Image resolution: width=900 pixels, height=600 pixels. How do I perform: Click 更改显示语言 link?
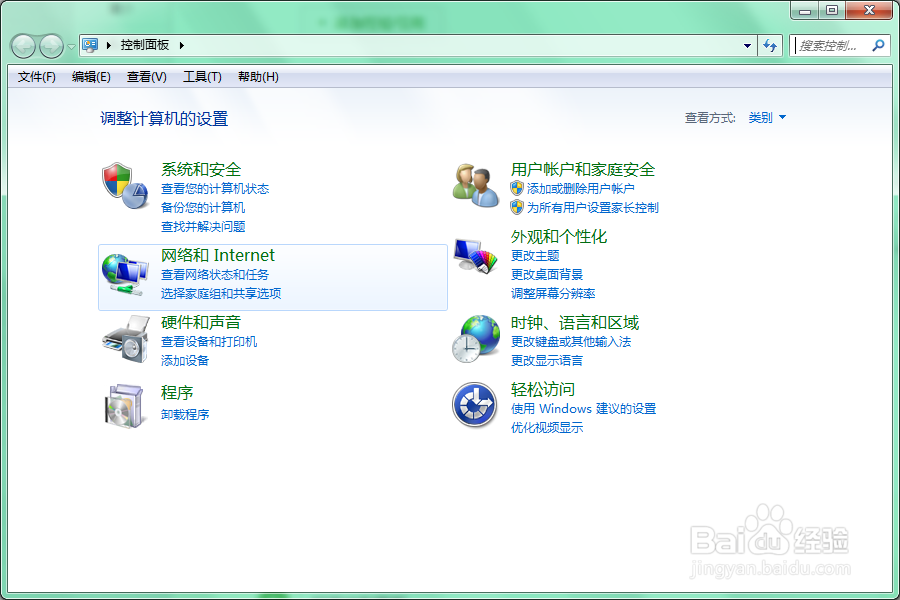[x=547, y=361]
